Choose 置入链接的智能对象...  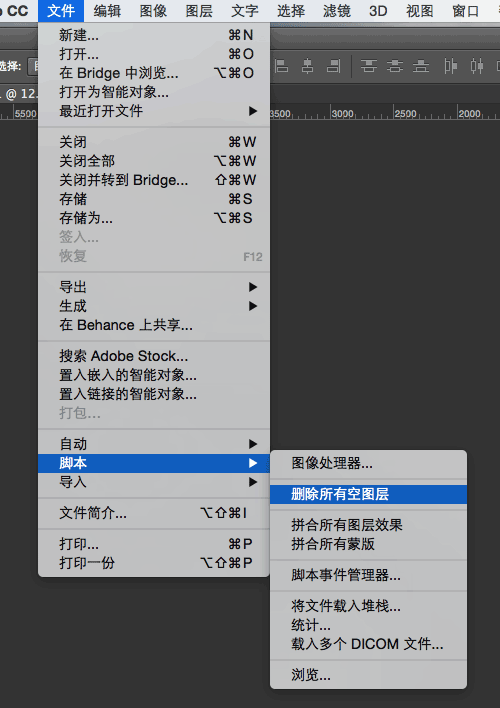[154, 394]
